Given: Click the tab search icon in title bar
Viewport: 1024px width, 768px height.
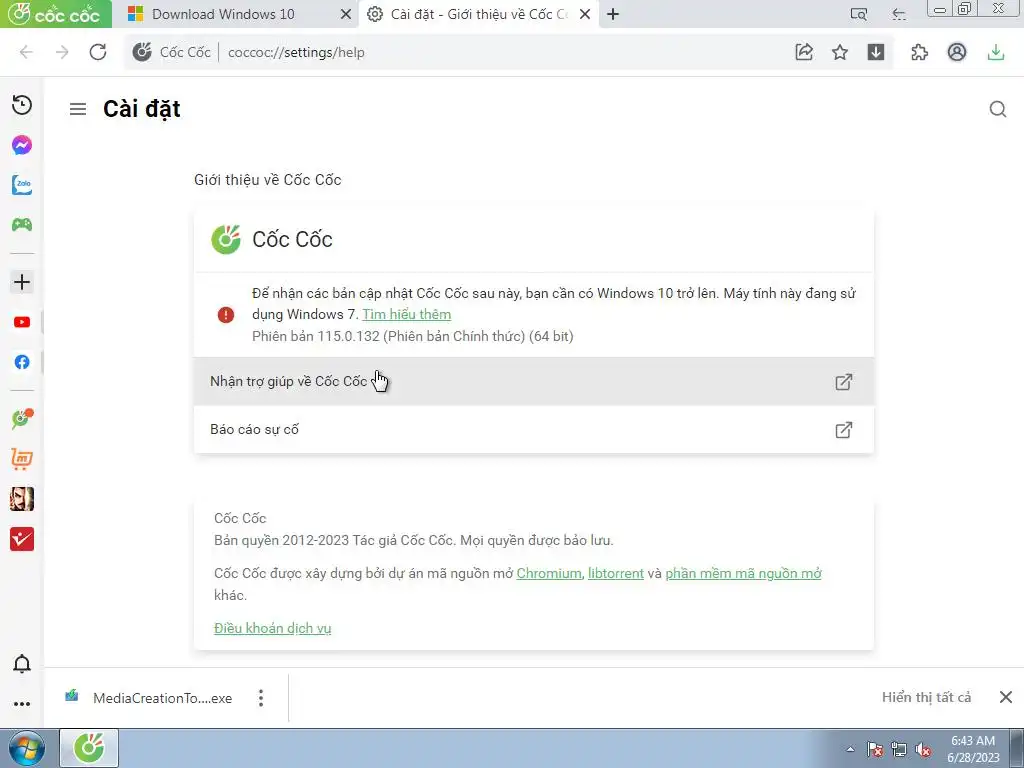Looking at the screenshot, I should [x=859, y=14].
